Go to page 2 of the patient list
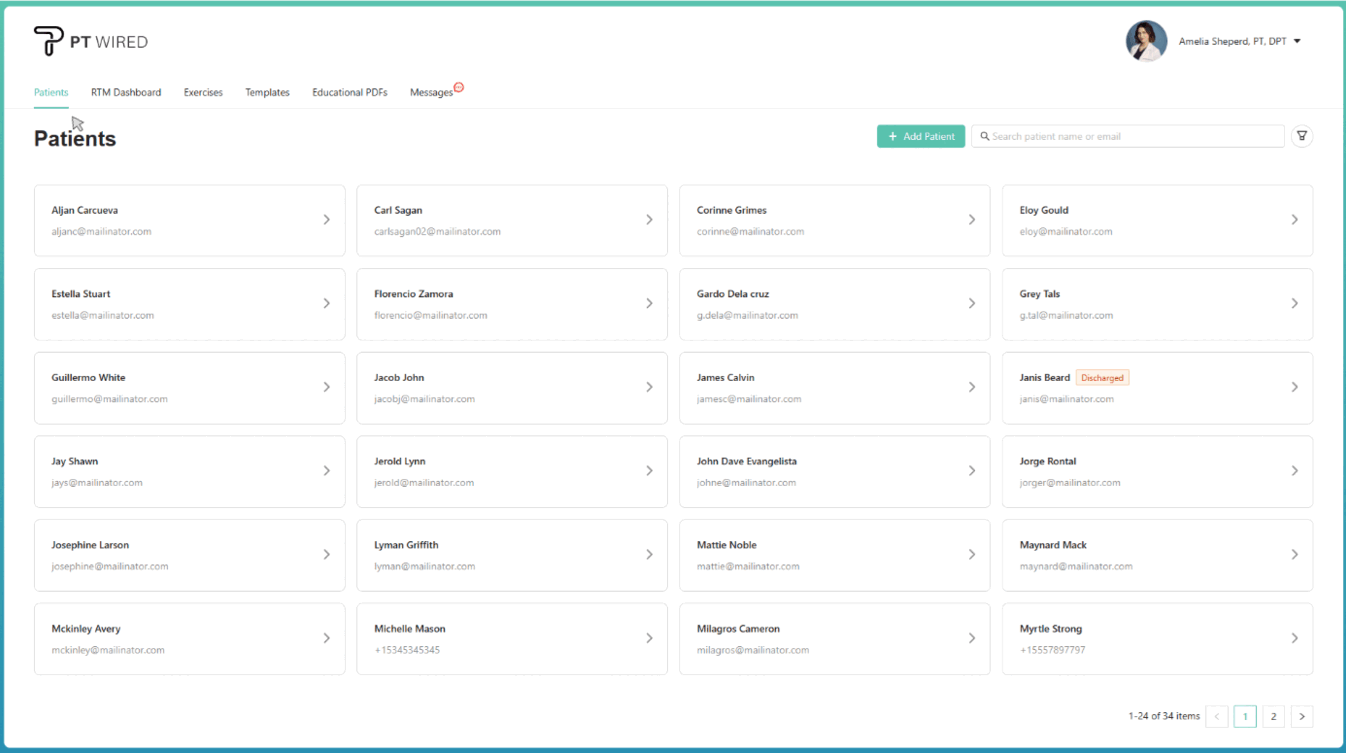The image size is (1346, 753). pyautogui.click(x=1273, y=716)
